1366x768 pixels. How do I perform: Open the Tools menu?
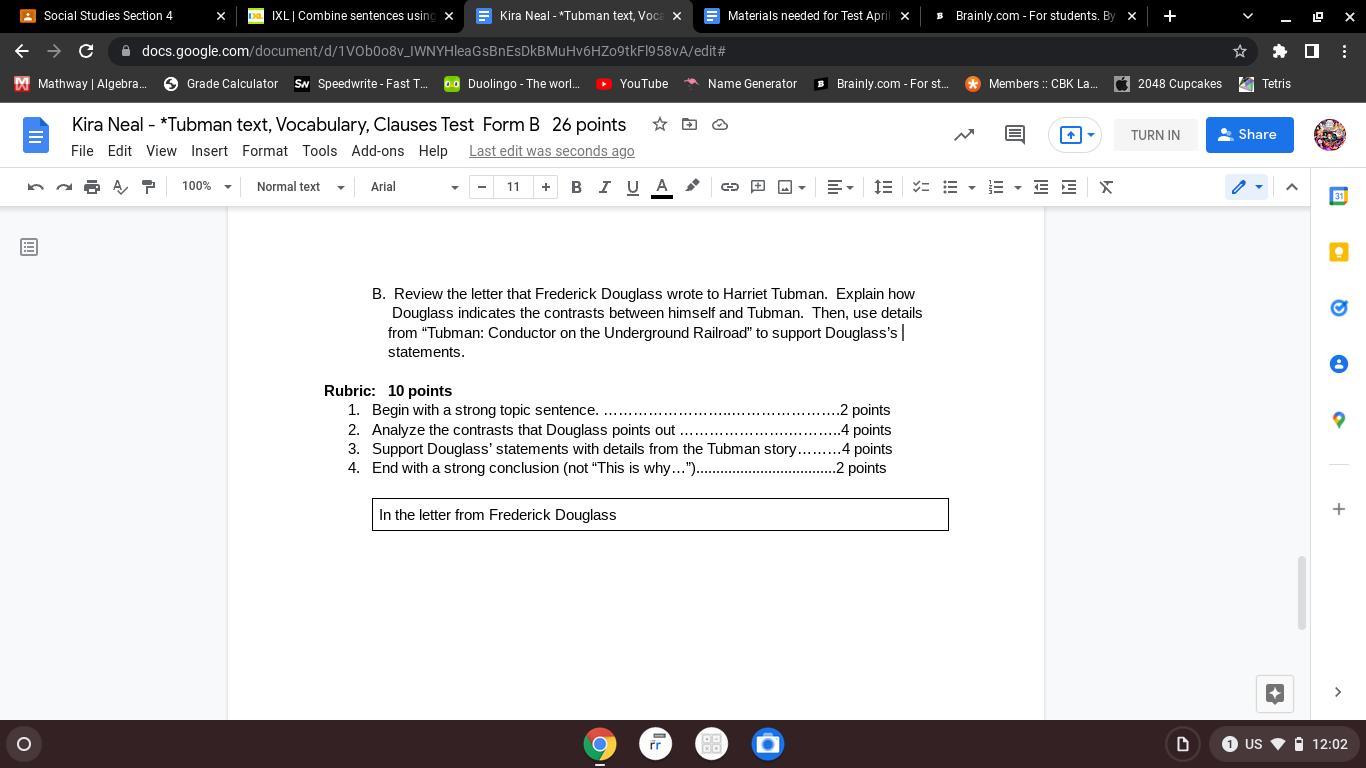[x=319, y=151]
